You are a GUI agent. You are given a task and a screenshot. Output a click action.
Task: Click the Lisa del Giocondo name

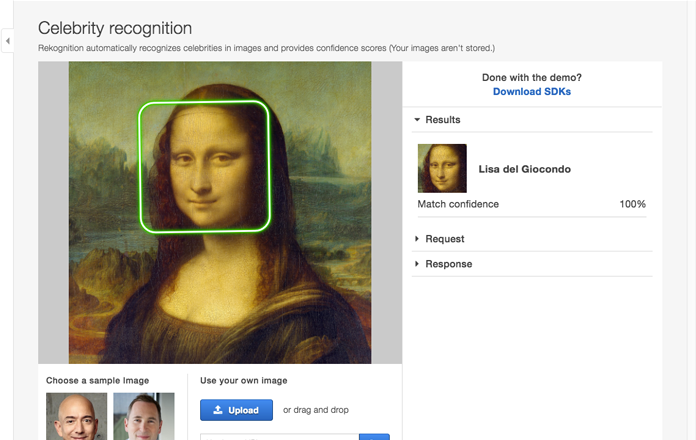pos(524,169)
